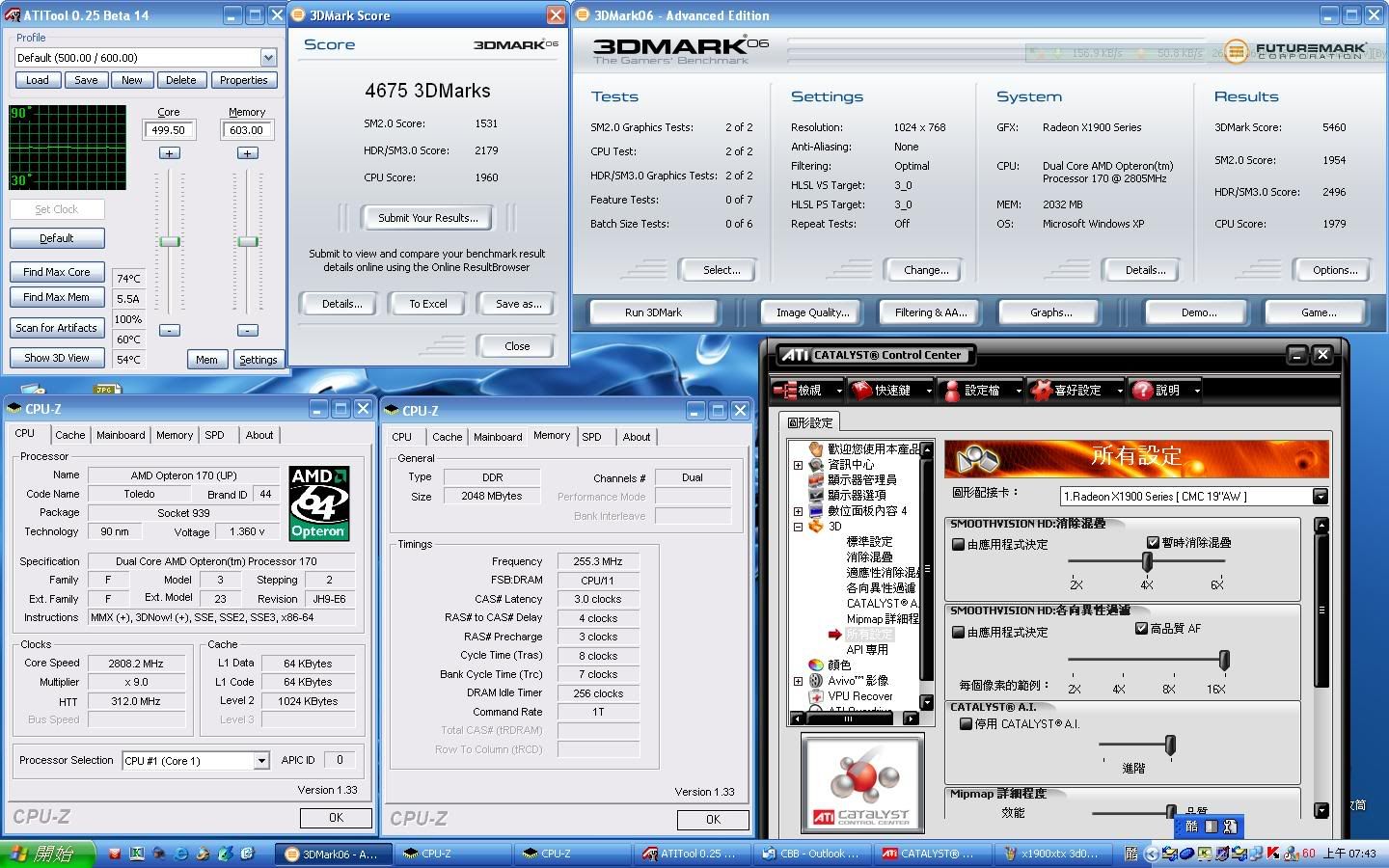The width and height of the screenshot is (1389, 868).
Task: Switch to the CATALYST taskbar button
Action: (931, 854)
